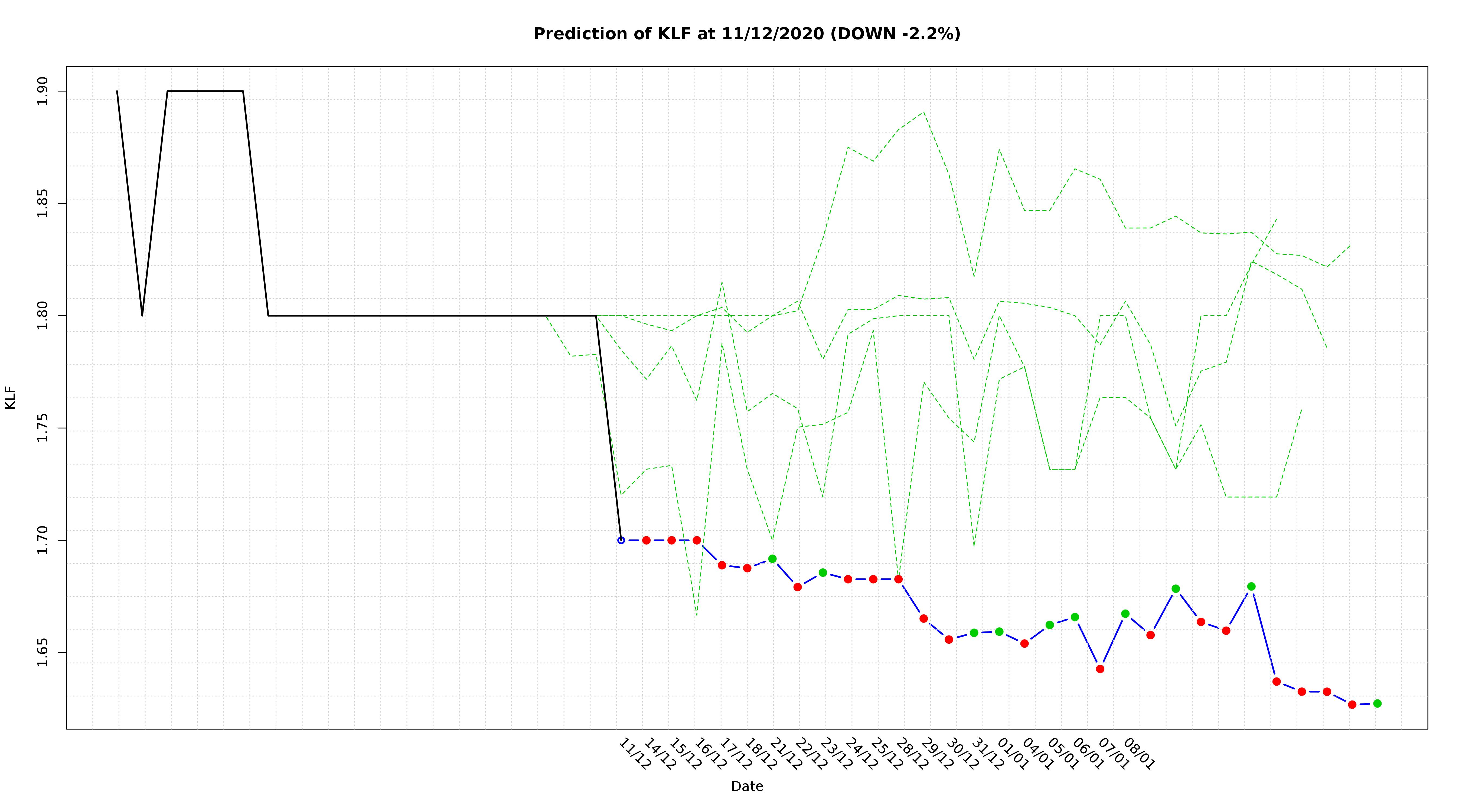The width and height of the screenshot is (1462, 812).
Task: Click the lowest red point at 07/01
Action: (x=1100, y=669)
